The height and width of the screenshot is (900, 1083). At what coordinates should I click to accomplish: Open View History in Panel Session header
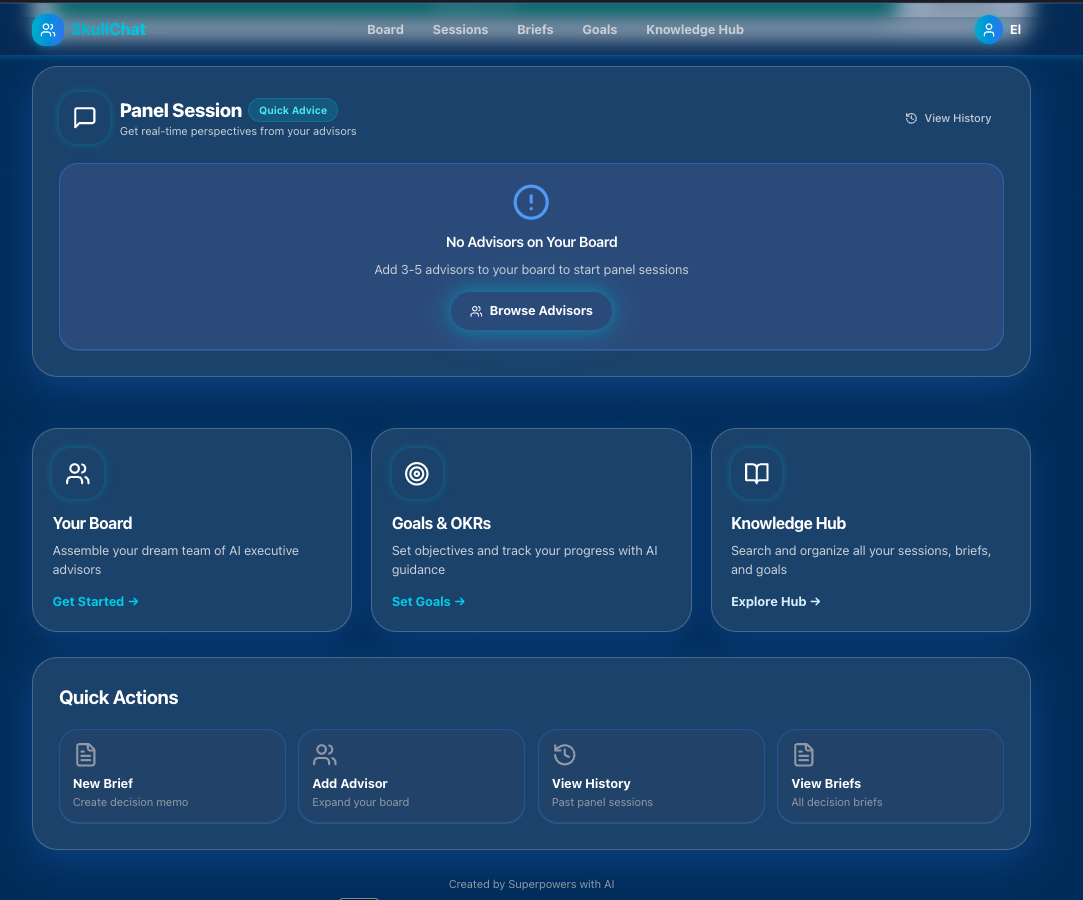[948, 118]
